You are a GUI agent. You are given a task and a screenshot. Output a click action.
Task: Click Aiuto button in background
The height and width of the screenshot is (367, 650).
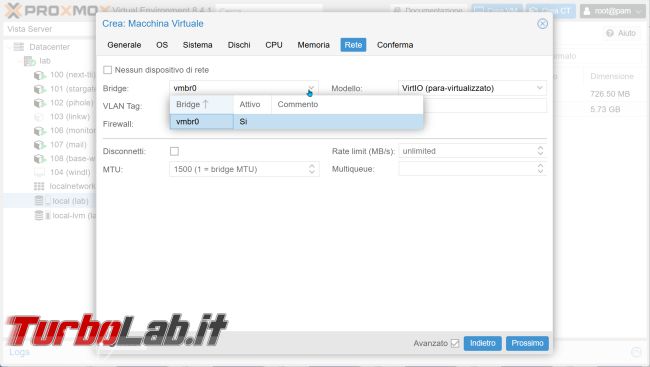tap(621, 33)
